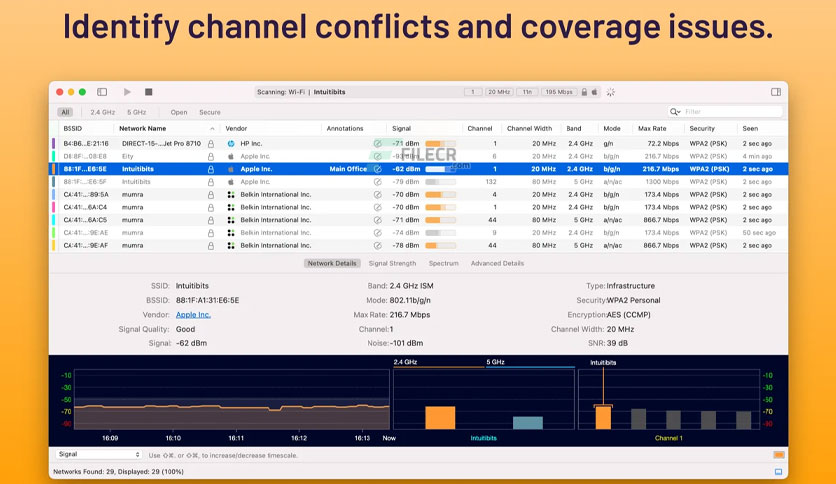Click the filter search magnifier dropdown
Screen dimensions: 836x484
click(x=675, y=111)
